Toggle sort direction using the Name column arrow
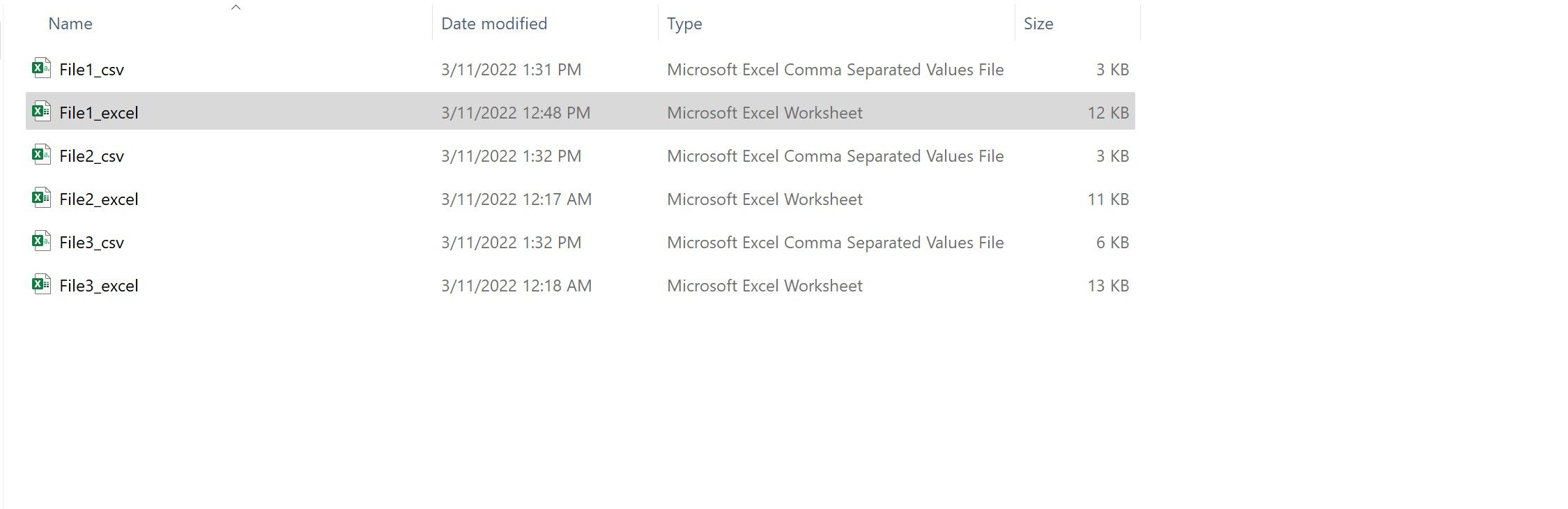Screen dimensions: 1568x509 (236, 7)
